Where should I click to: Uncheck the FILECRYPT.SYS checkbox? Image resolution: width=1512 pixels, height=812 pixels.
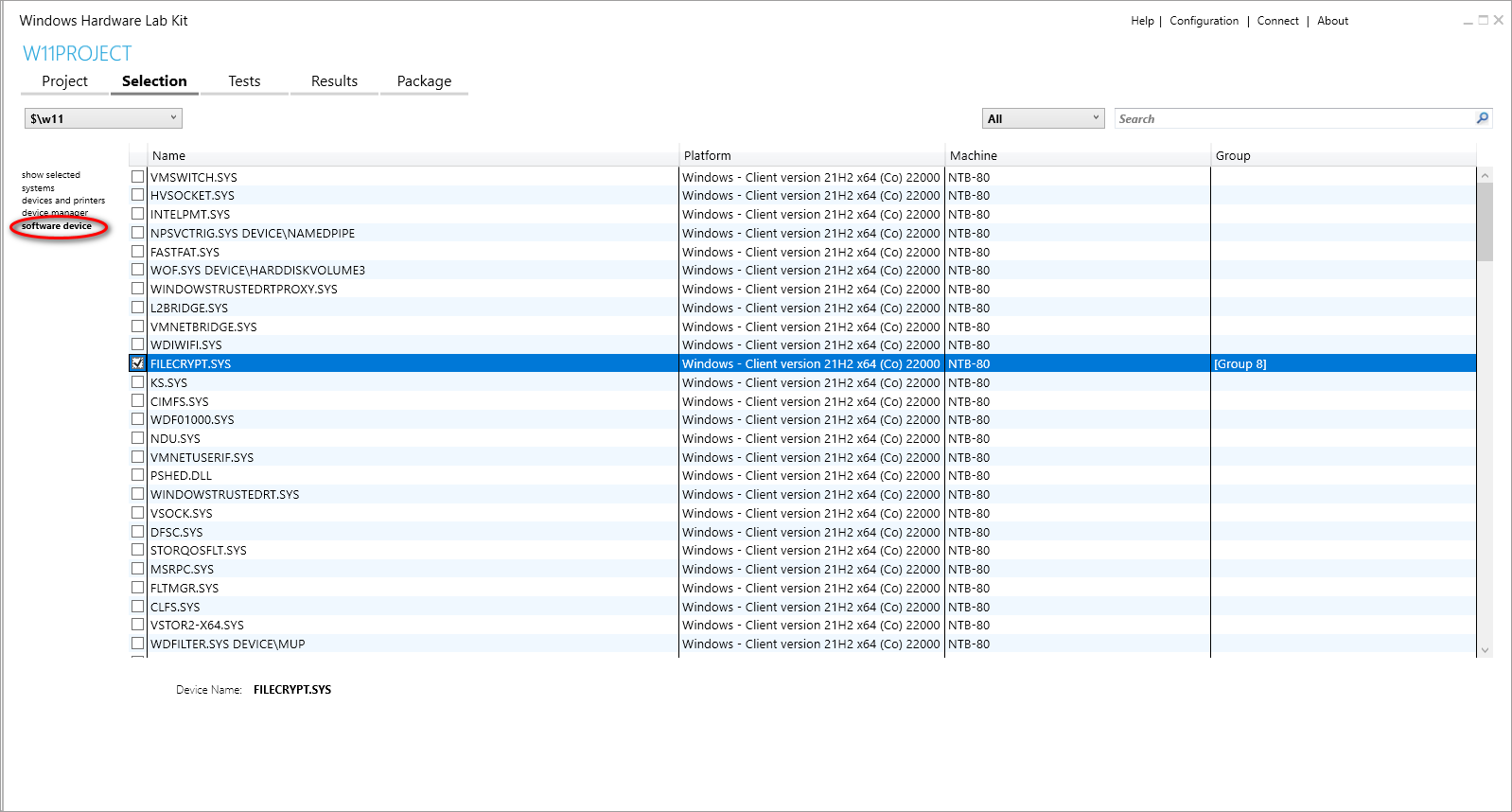(x=138, y=363)
